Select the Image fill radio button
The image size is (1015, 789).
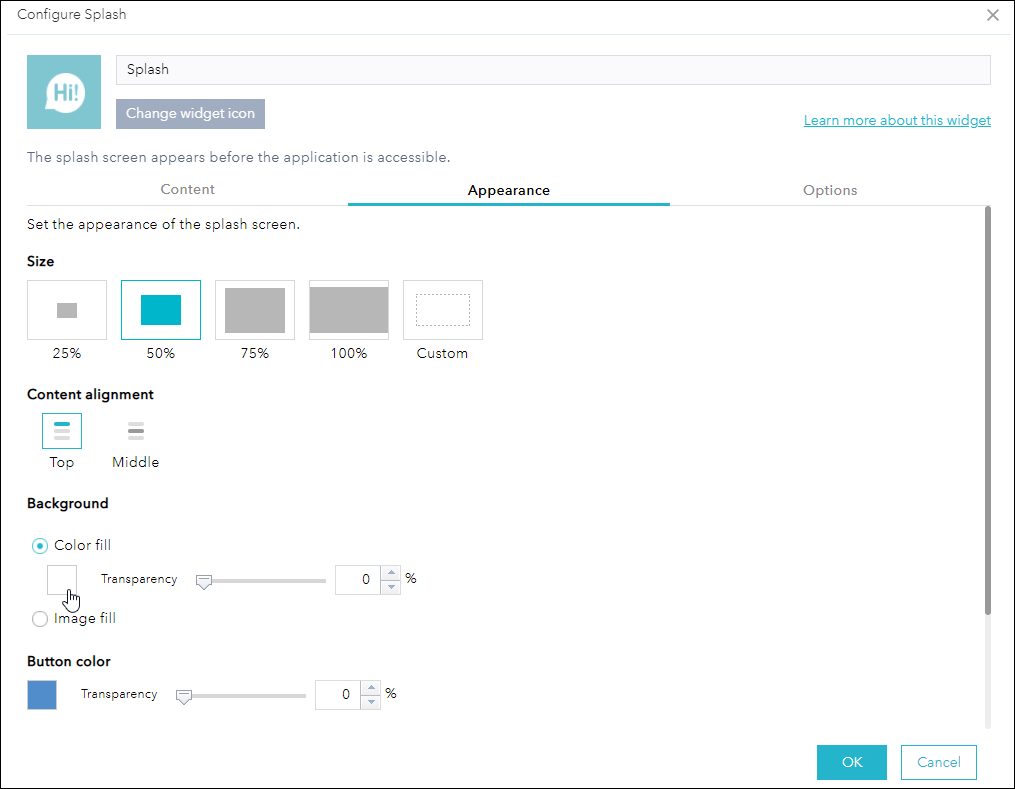pyautogui.click(x=39, y=619)
